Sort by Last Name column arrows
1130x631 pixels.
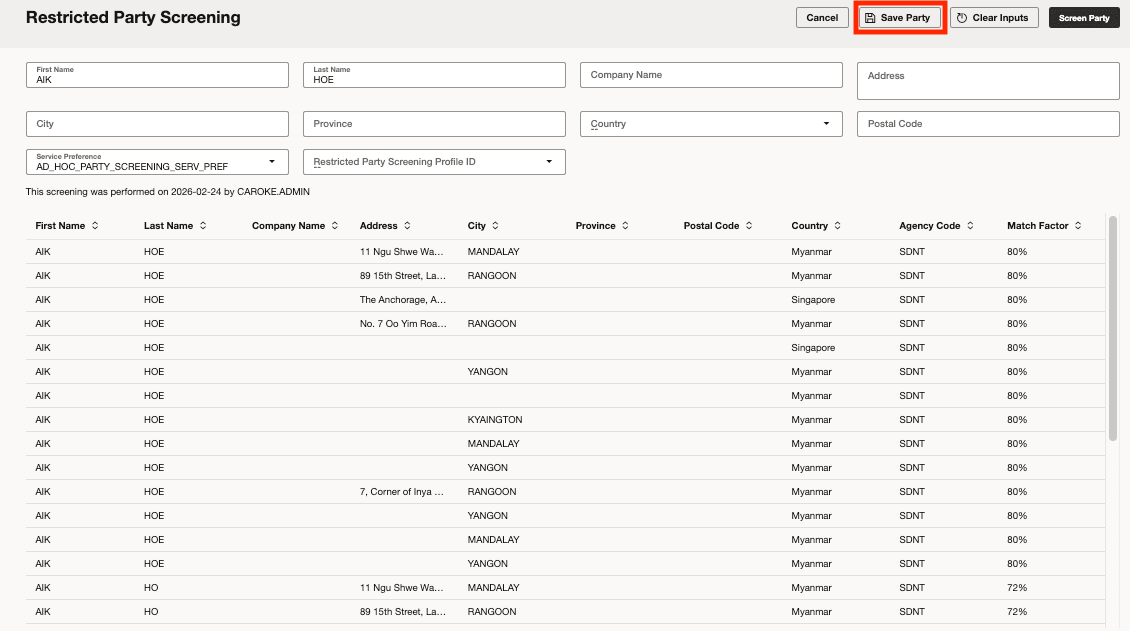pos(203,226)
